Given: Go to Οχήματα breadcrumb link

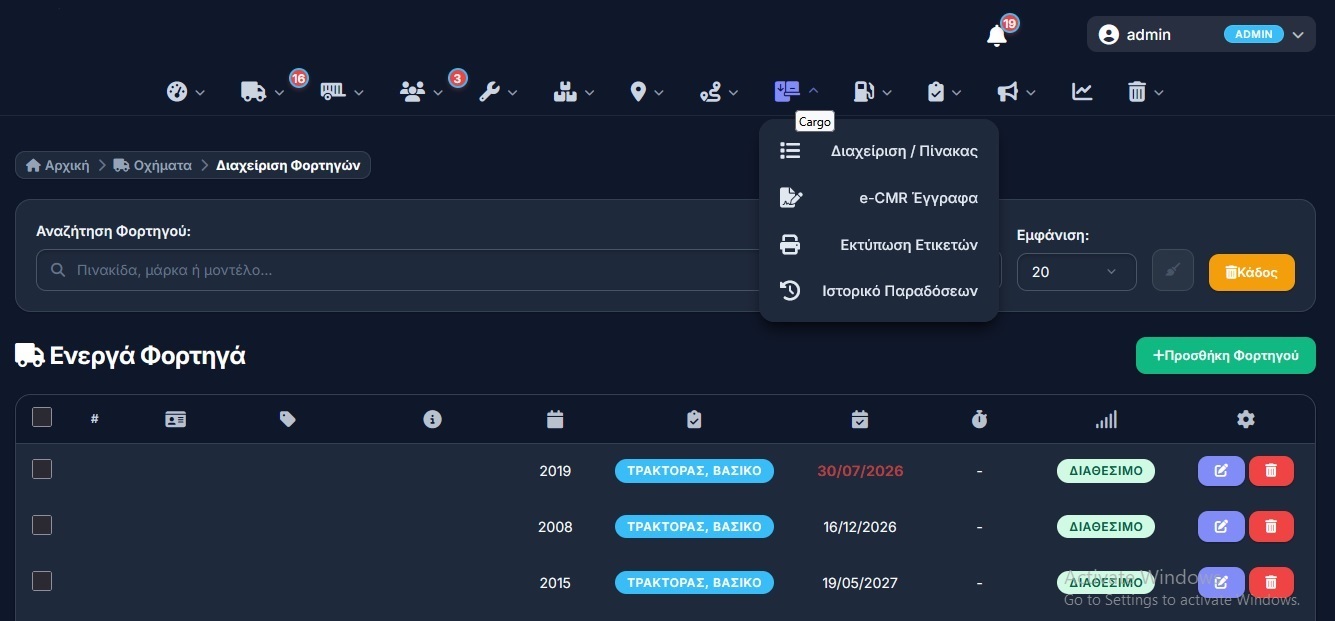Looking at the screenshot, I should pos(153,165).
